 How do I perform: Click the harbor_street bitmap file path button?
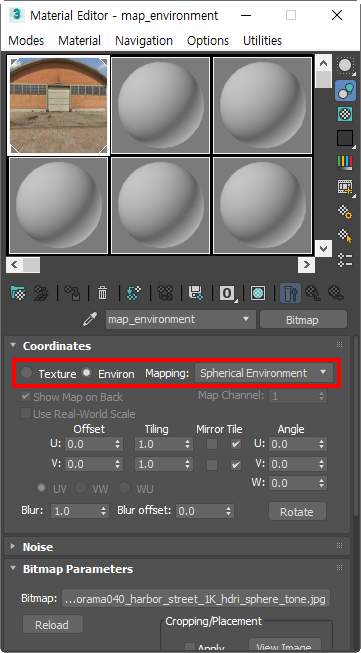[x=196, y=599]
